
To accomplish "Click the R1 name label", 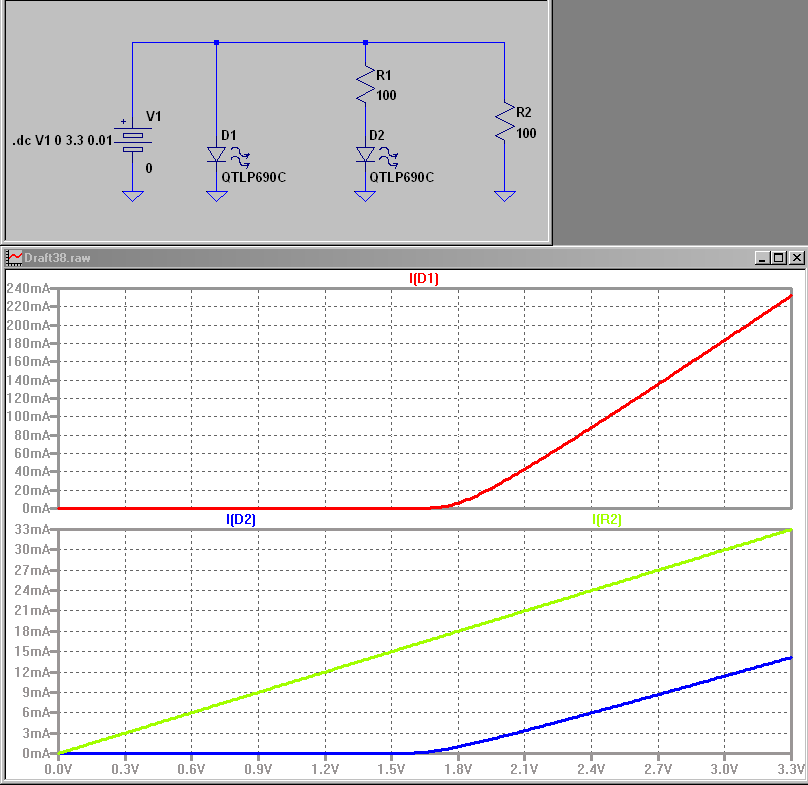I will tap(383, 76).
